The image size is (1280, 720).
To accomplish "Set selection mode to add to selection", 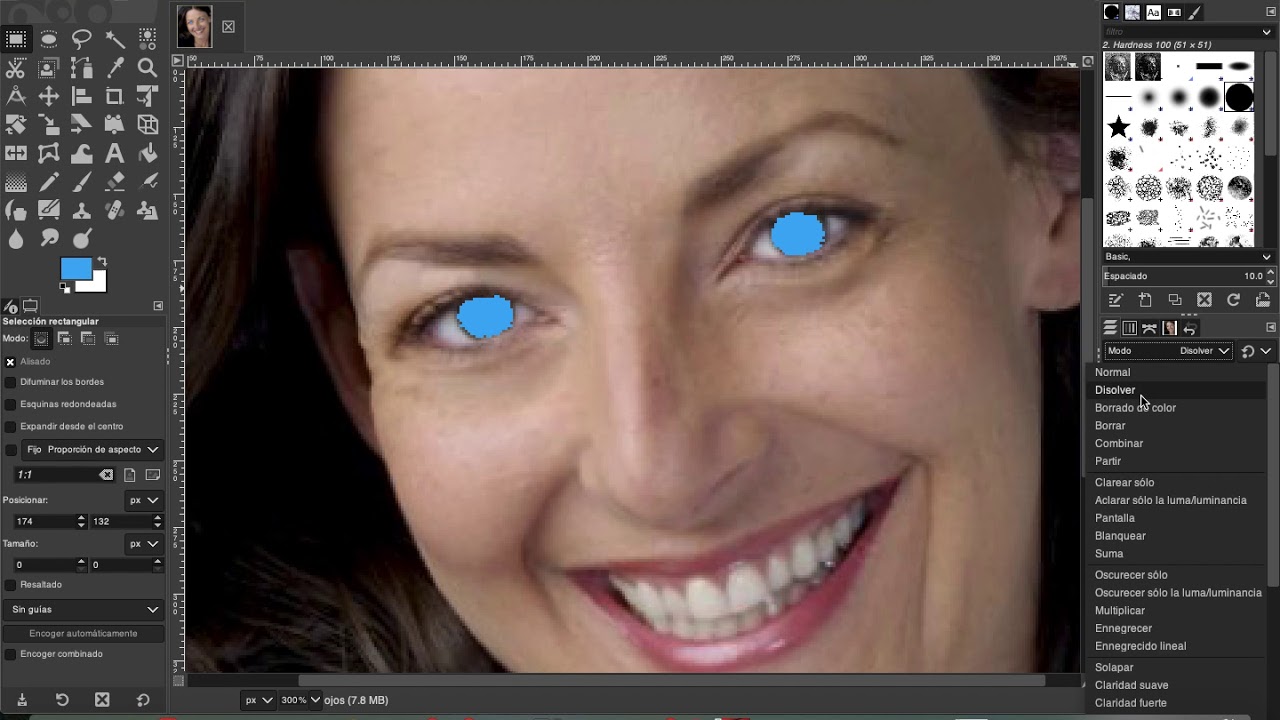I will coord(64,339).
